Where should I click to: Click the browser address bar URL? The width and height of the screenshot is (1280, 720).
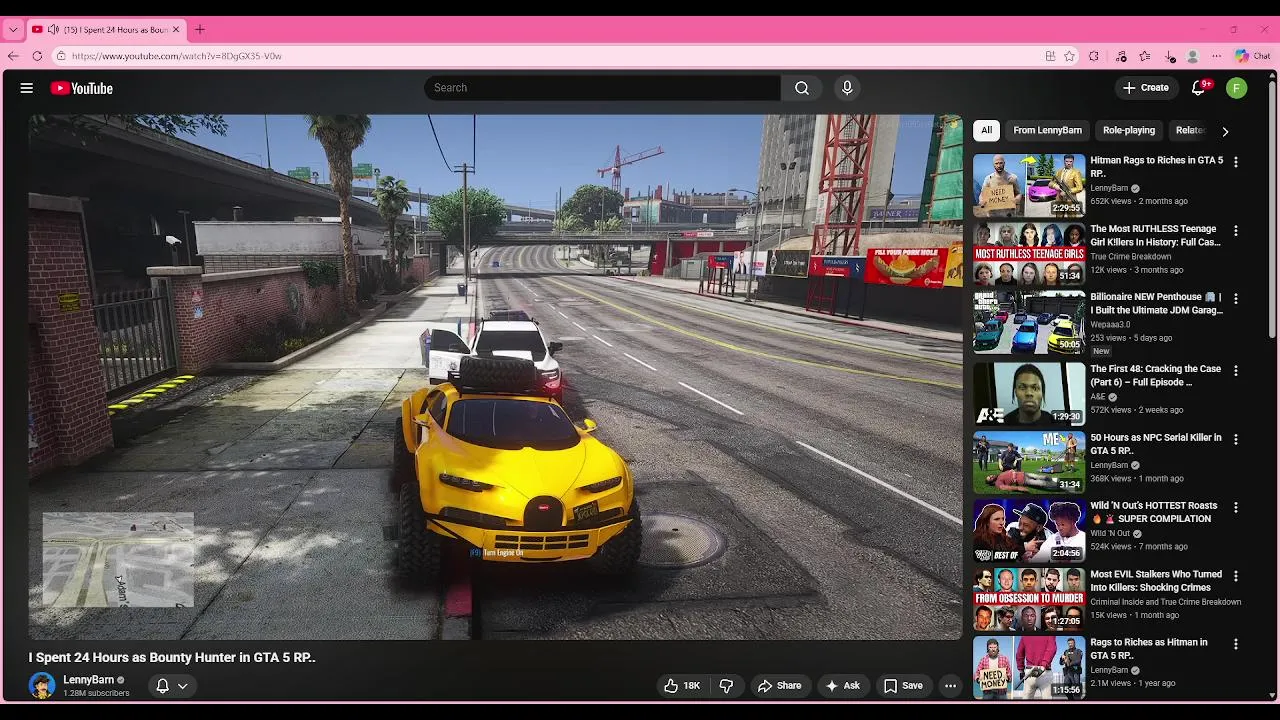point(177,56)
